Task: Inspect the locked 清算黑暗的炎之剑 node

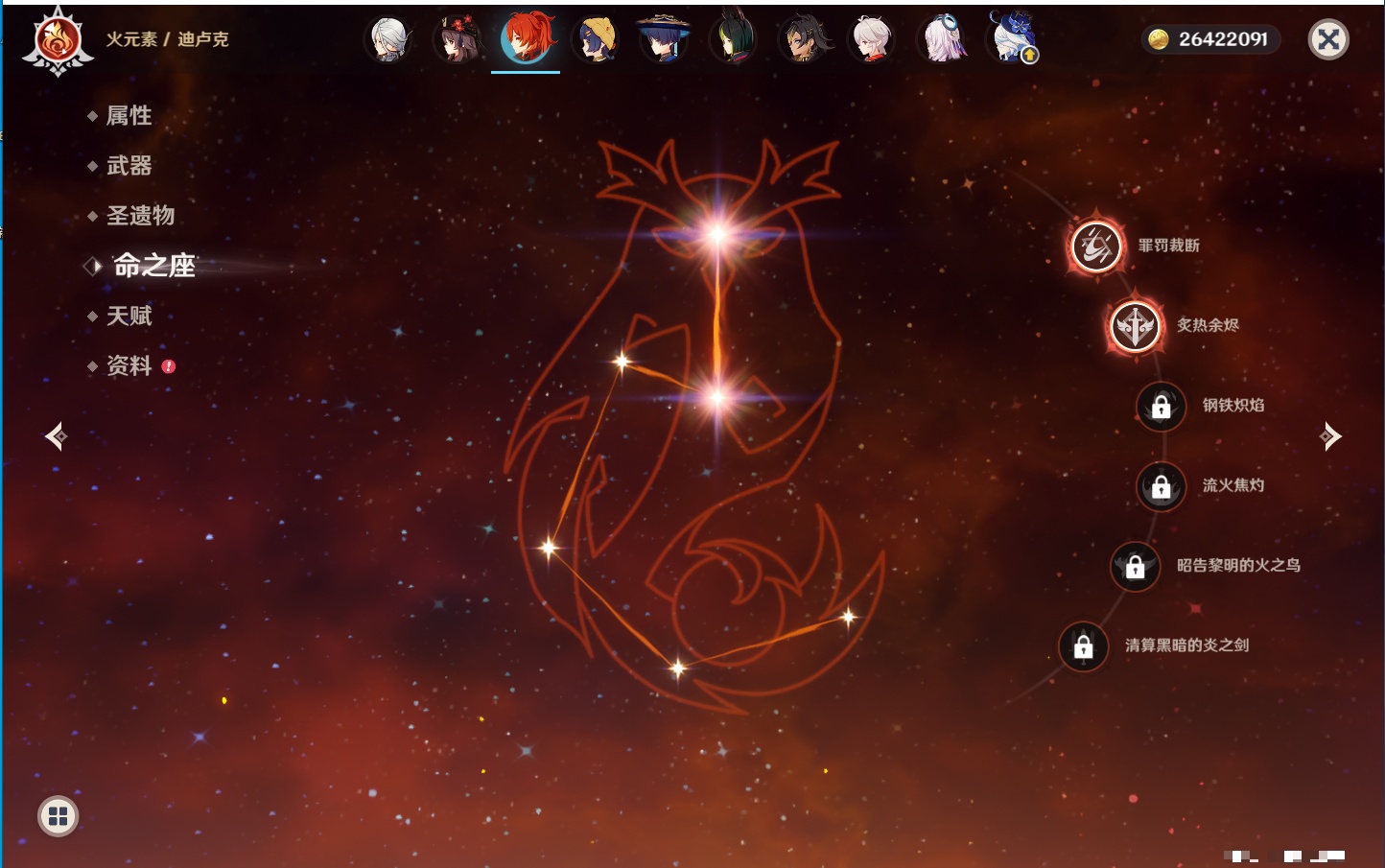Action: click(x=1083, y=645)
